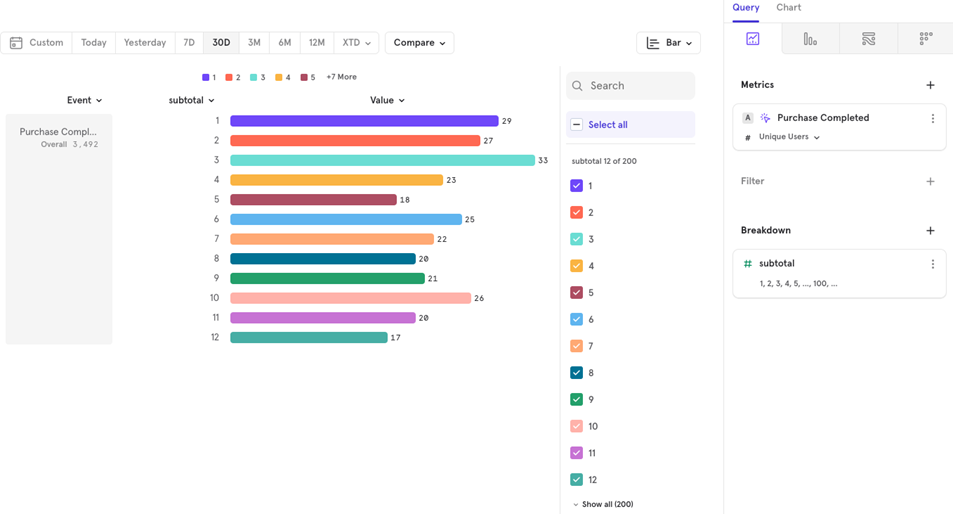Add a breakdown with plus icon
This screenshot has height=514, width=953.
930,230
